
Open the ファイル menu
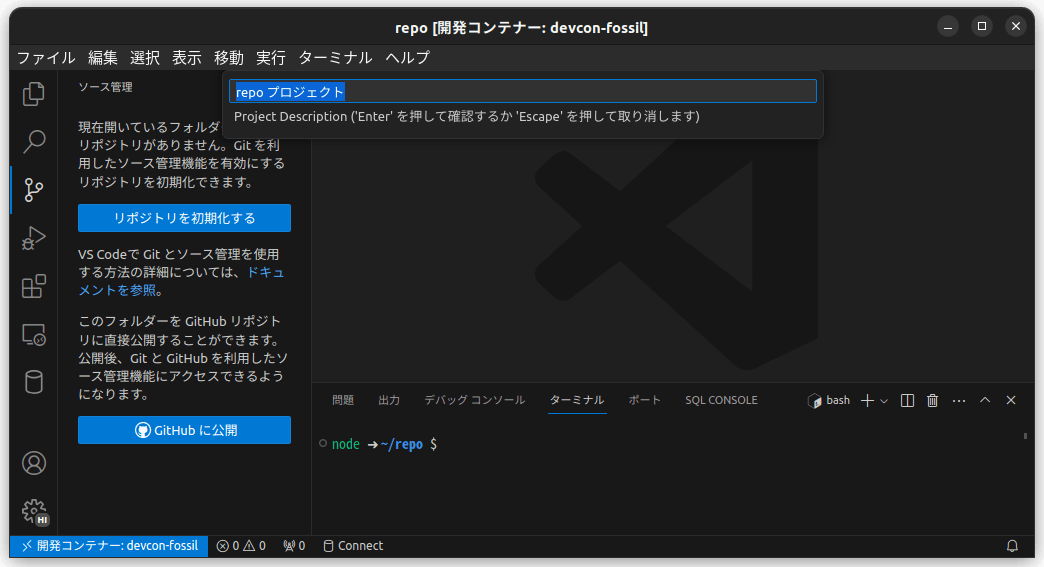click(x=46, y=58)
